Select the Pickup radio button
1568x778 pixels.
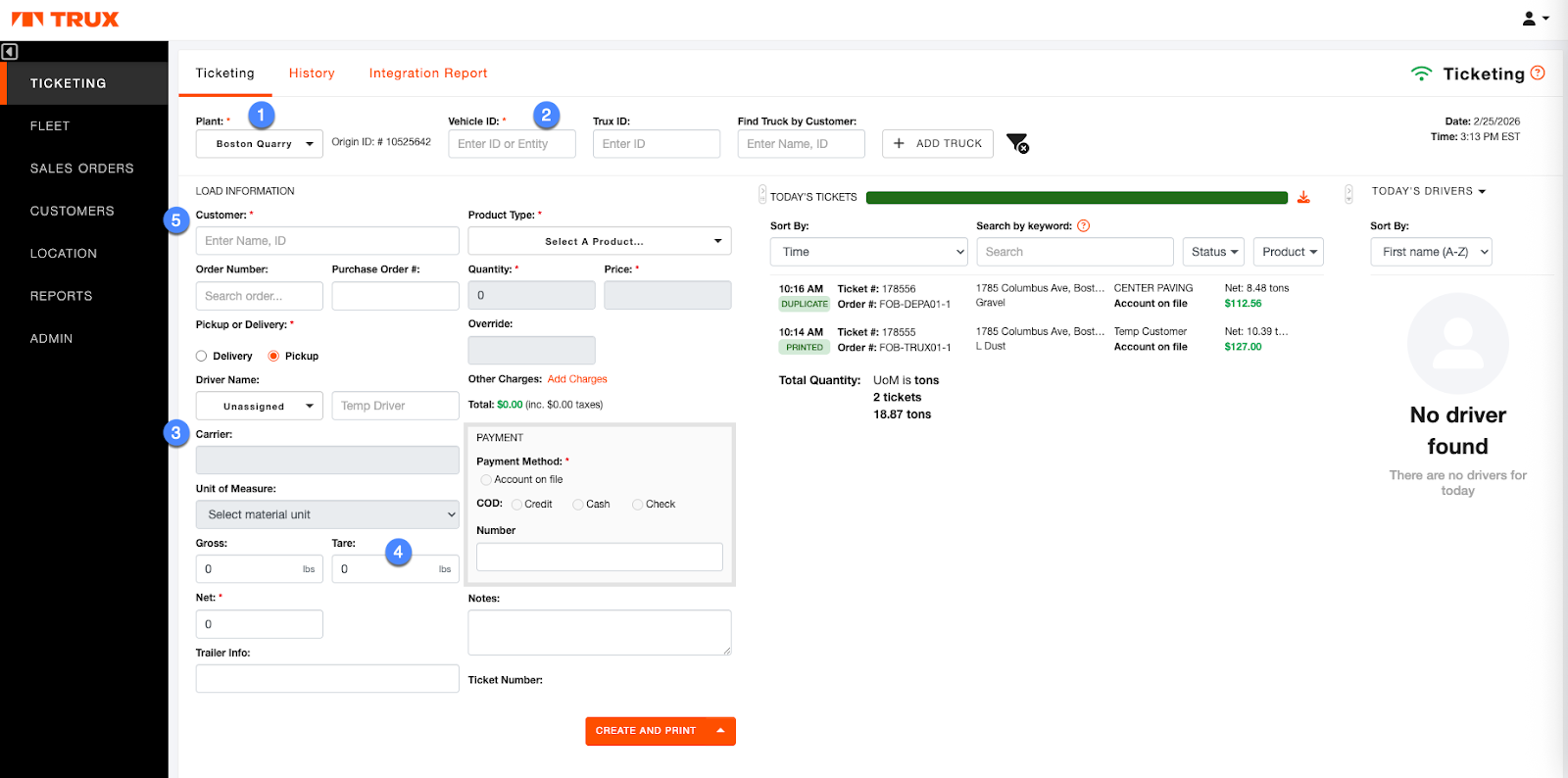273,357
